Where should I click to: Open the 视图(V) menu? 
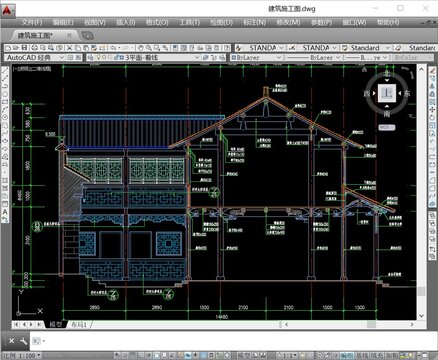(95, 22)
